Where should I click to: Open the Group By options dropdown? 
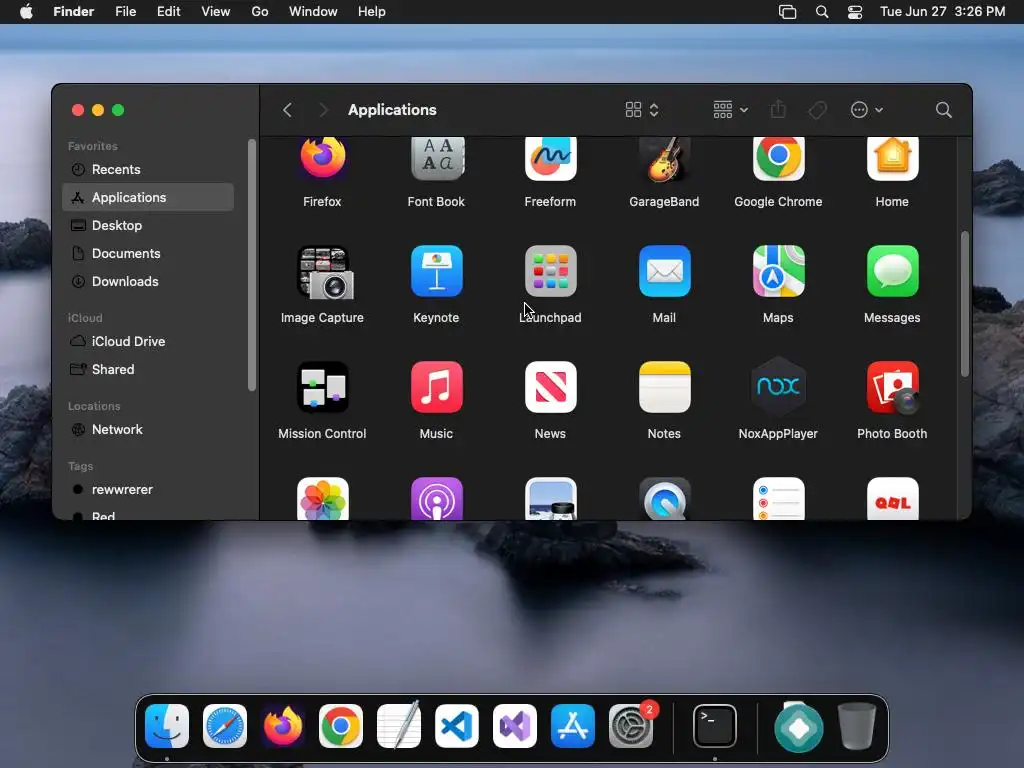[730, 110]
